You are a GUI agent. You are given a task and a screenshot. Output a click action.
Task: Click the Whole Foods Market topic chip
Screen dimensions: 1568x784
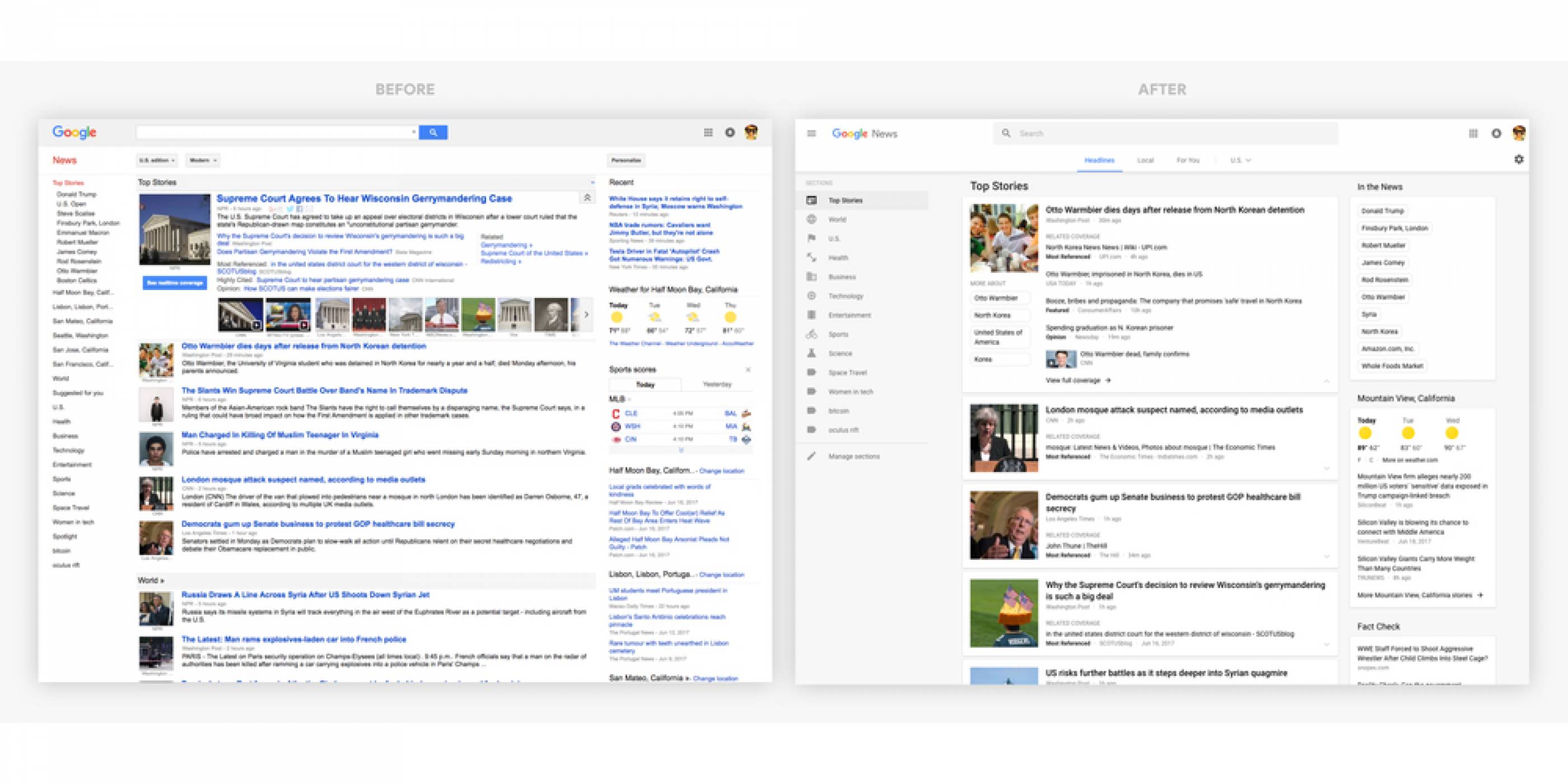point(1392,366)
